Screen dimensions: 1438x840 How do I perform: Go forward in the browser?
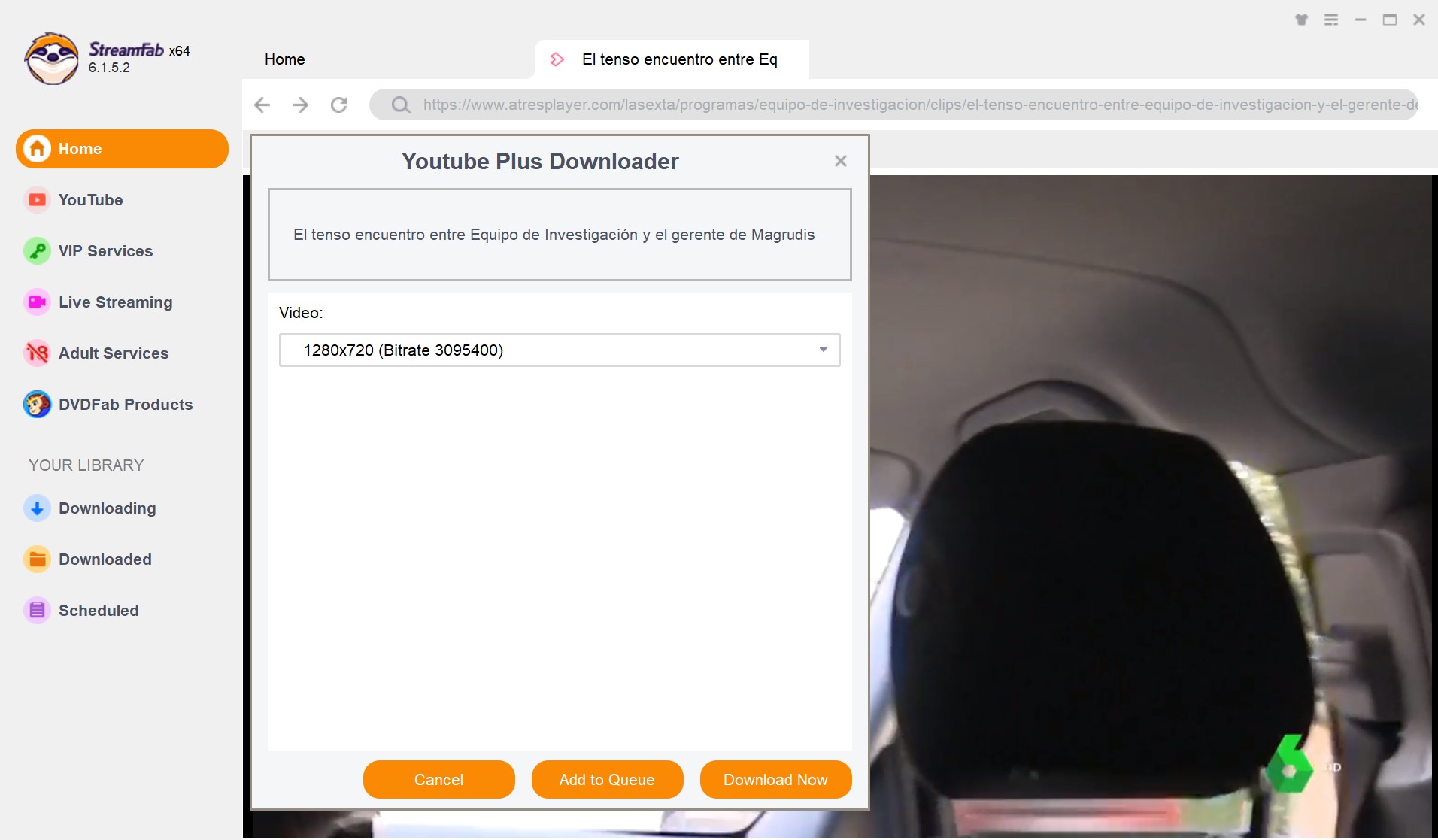[301, 105]
